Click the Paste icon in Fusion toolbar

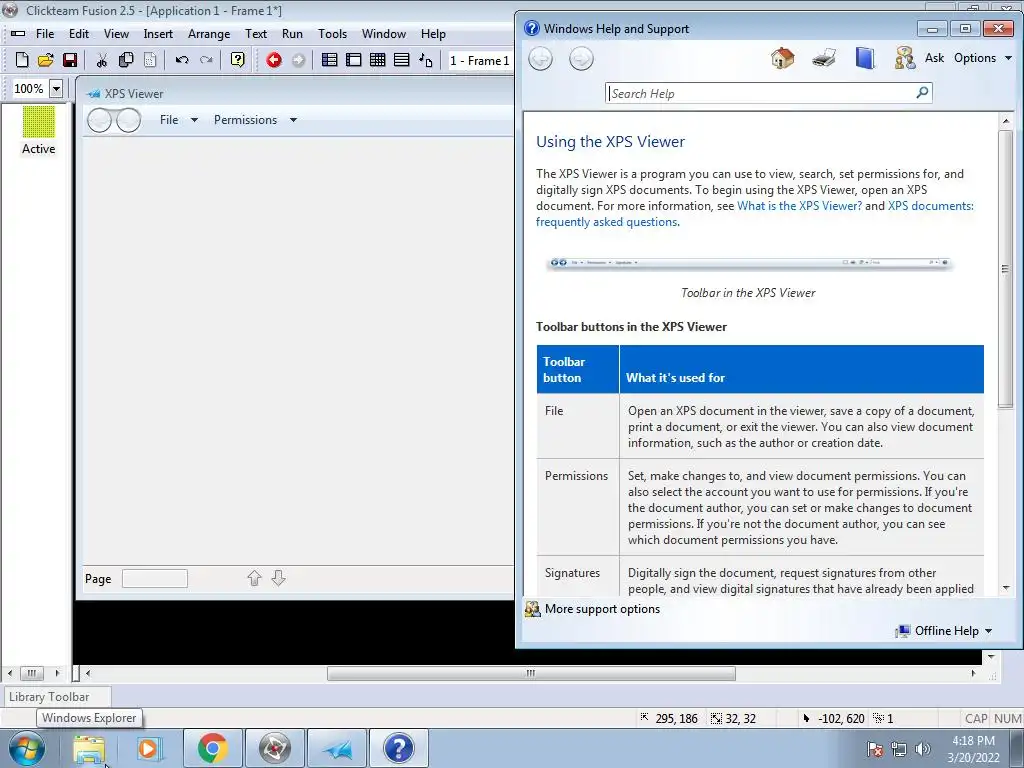point(150,60)
